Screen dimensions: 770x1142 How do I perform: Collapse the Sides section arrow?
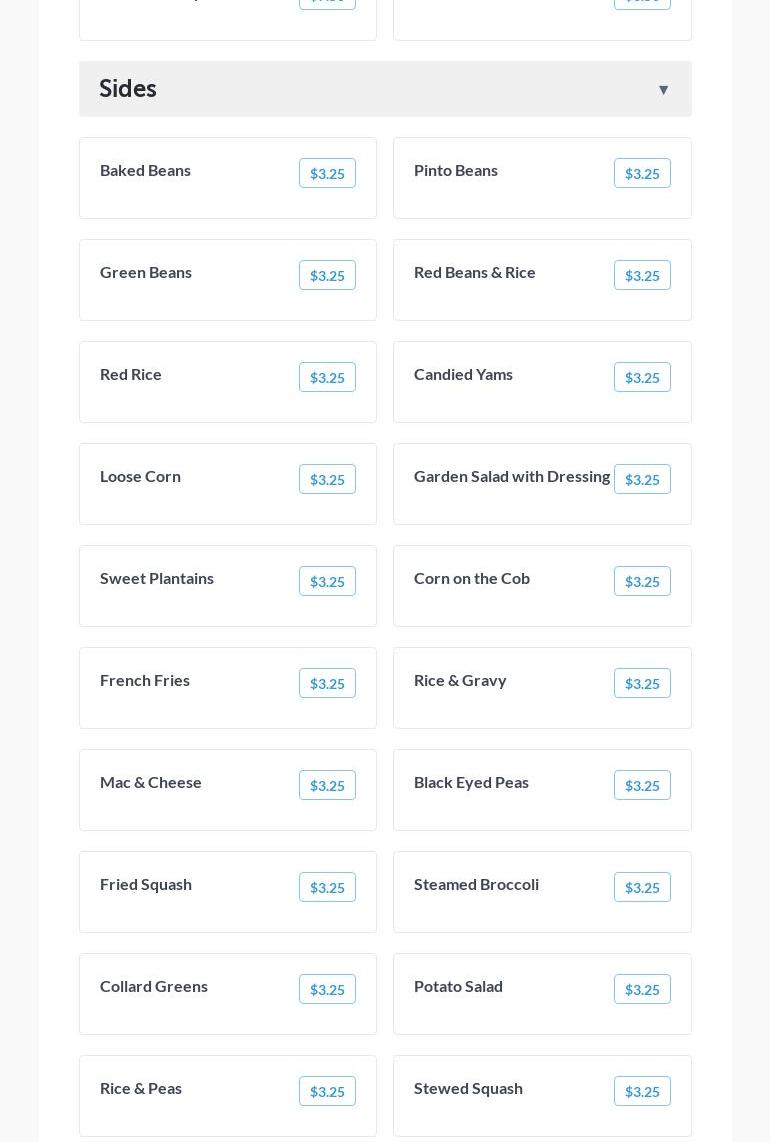coord(663,90)
